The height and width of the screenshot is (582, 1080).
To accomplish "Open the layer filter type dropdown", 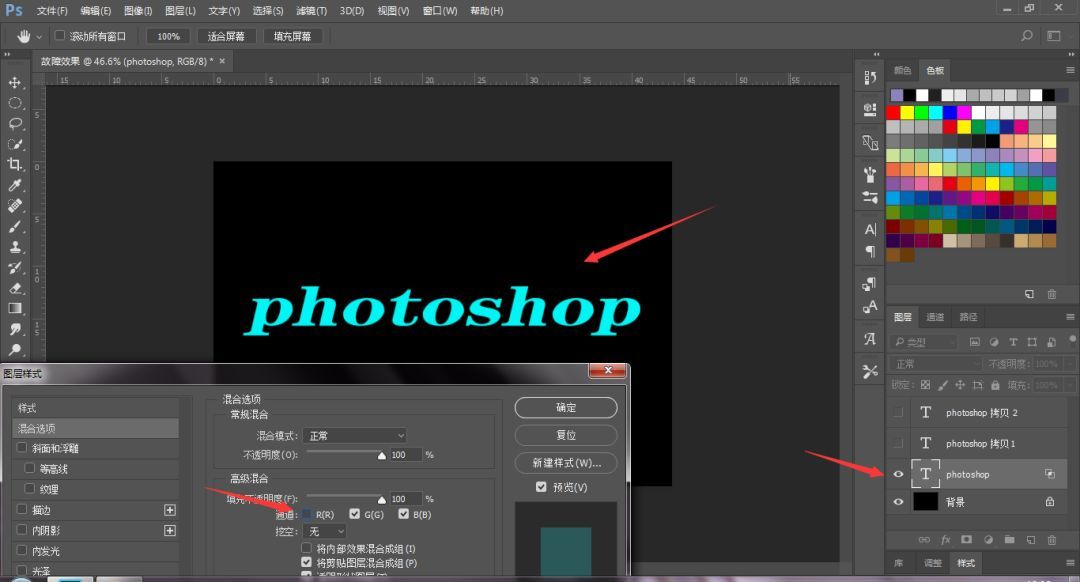I will 924,342.
